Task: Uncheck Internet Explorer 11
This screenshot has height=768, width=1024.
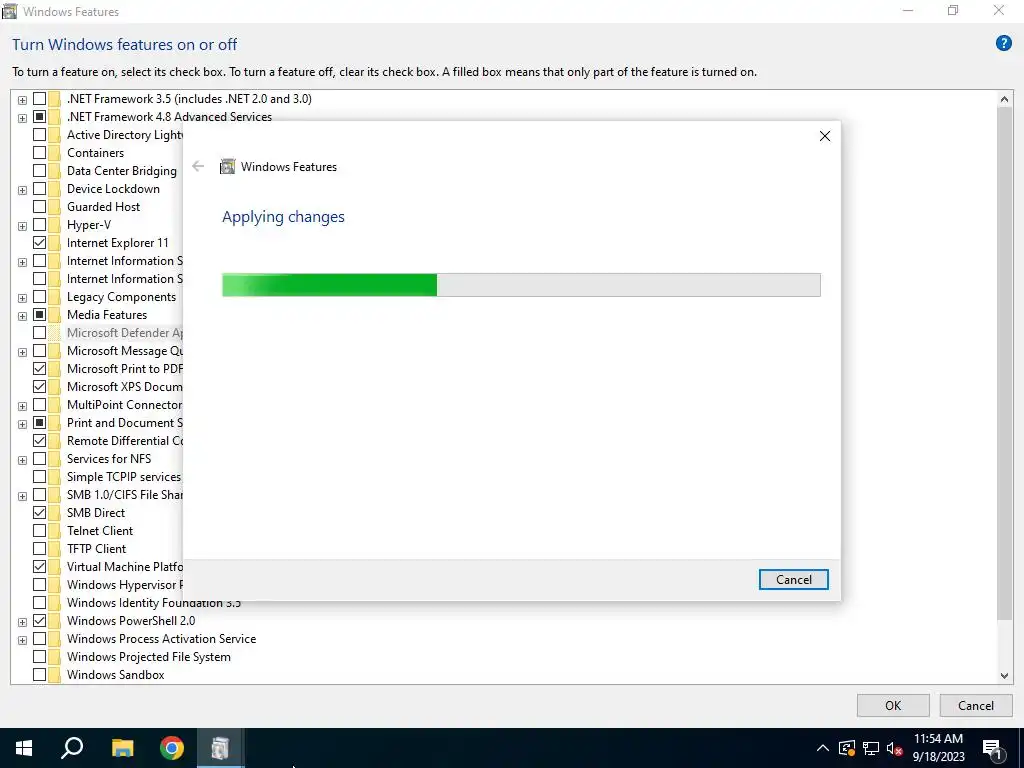Action: [x=39, y=243]
